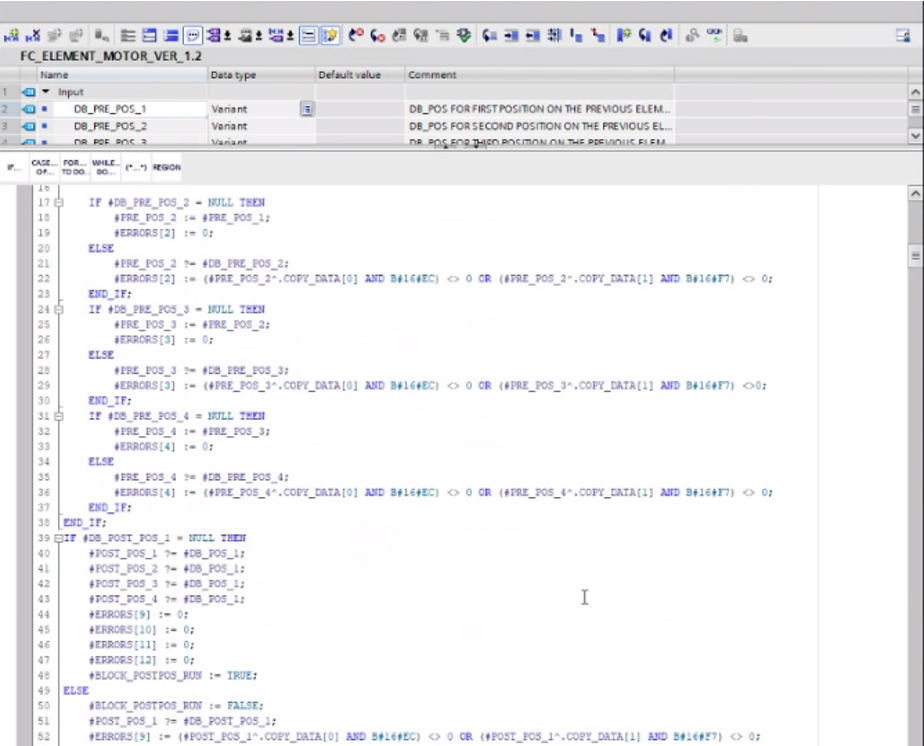924x746 pixels.
Task: Click the code editor vertical scrollbar thumb
Action: click(915, 256)
